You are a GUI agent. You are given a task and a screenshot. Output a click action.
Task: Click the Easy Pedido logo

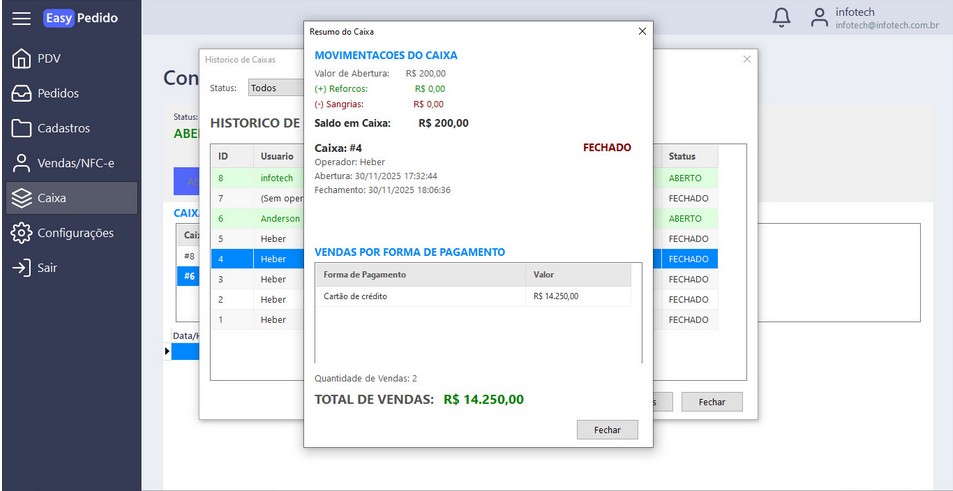(81, 18)
